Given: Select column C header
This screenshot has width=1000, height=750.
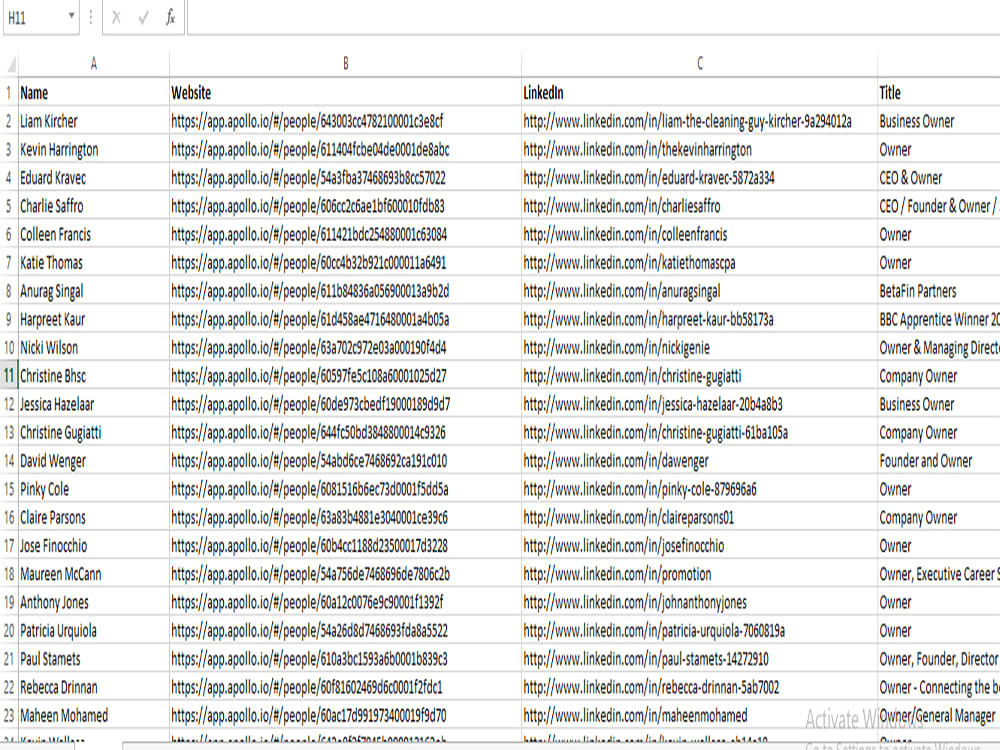Looking at the screenshot, I should [700, 63].
